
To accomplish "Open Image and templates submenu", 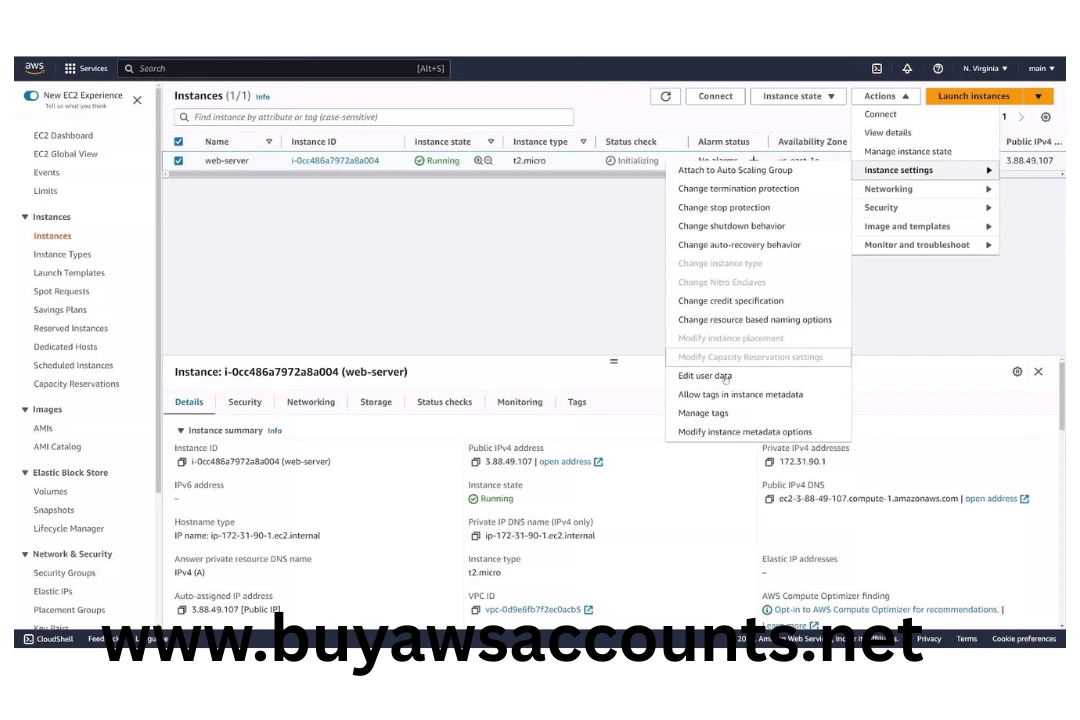I will pyautogui.click(x=925, y=226).
